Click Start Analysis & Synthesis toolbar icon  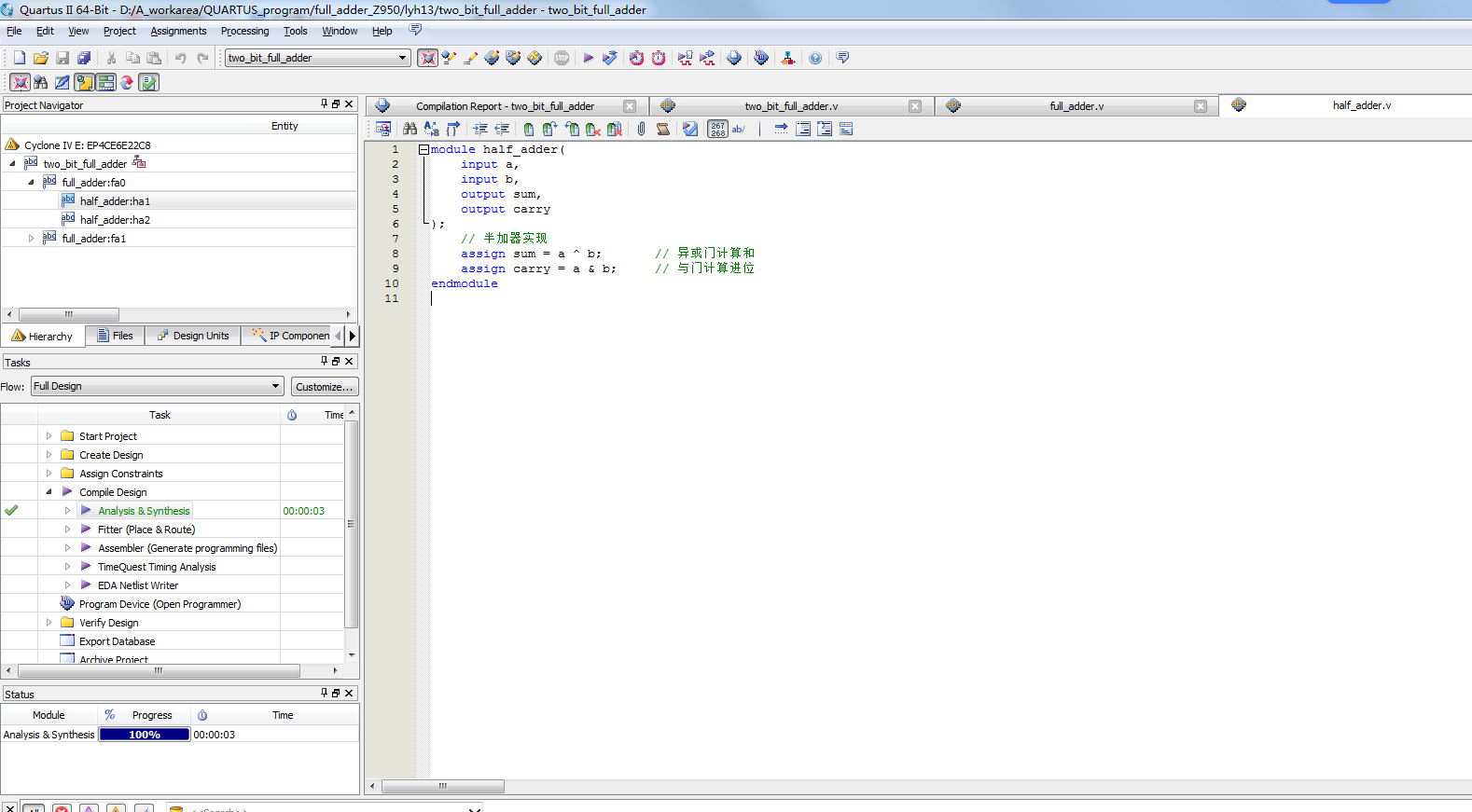(610, 58)
